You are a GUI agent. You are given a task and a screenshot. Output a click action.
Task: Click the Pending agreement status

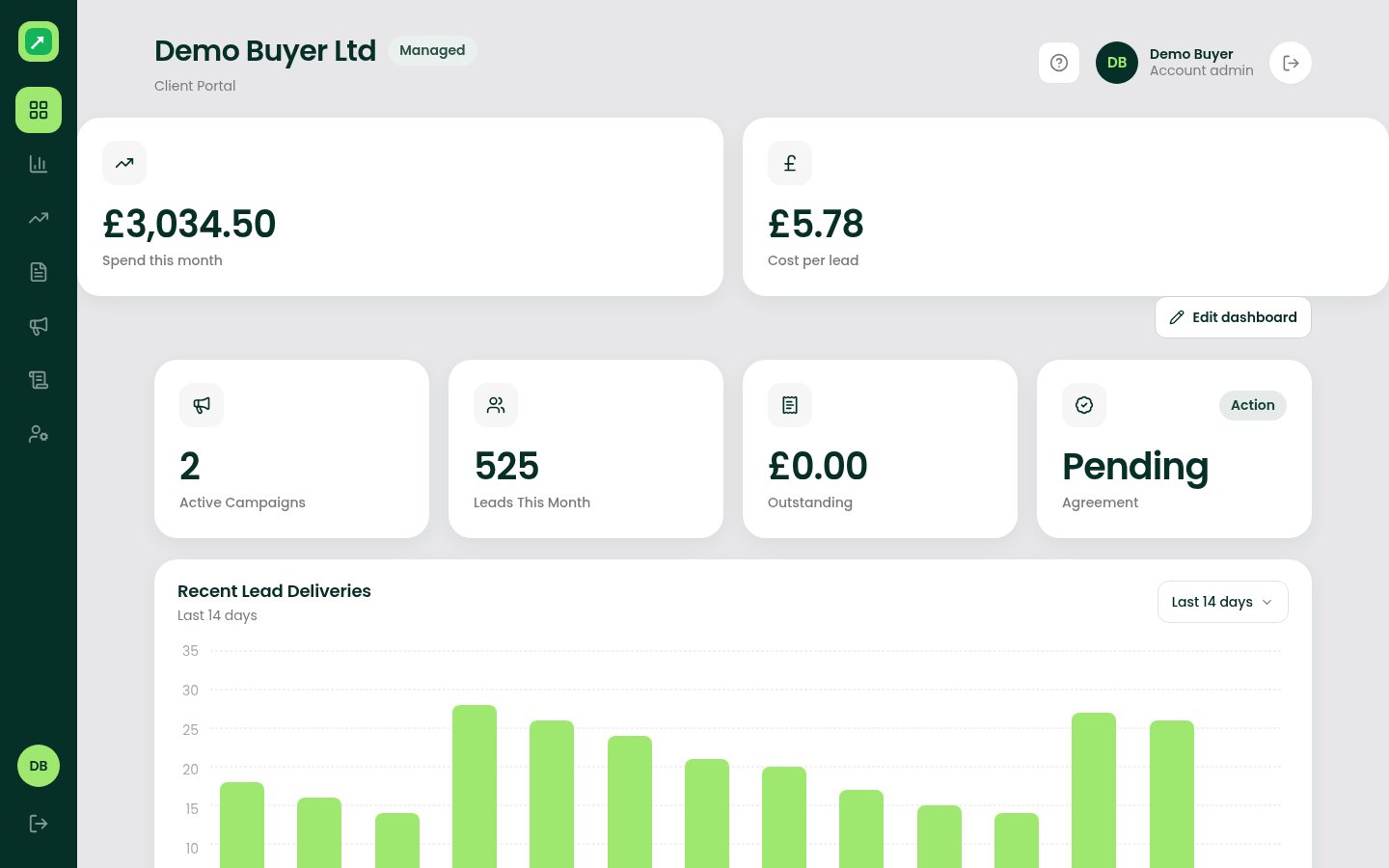1135,467
